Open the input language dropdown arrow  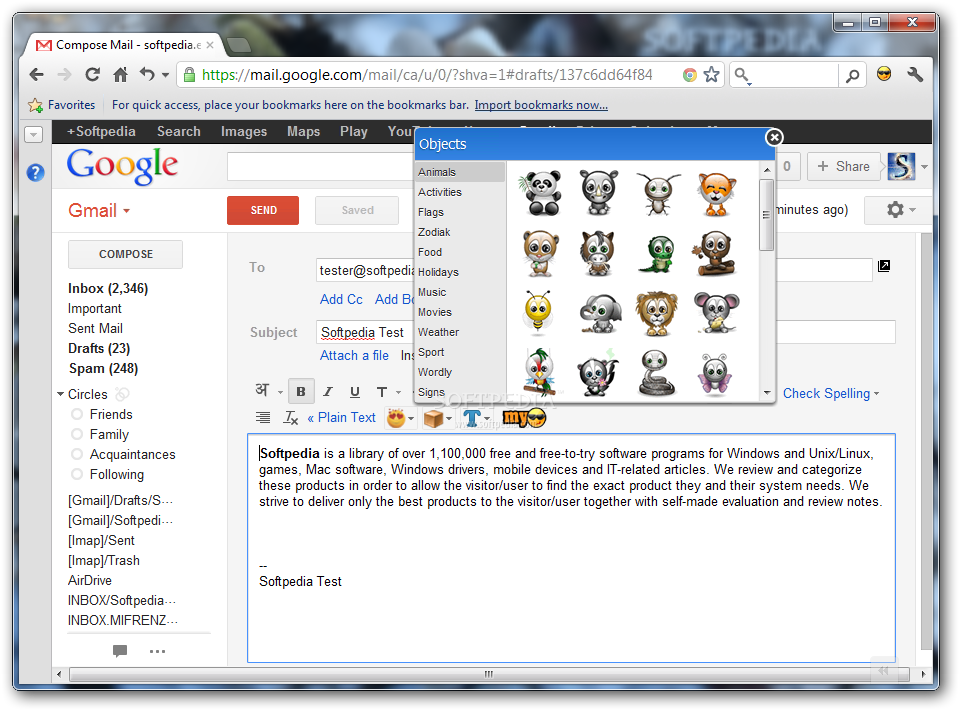click(x=280, y=393)
